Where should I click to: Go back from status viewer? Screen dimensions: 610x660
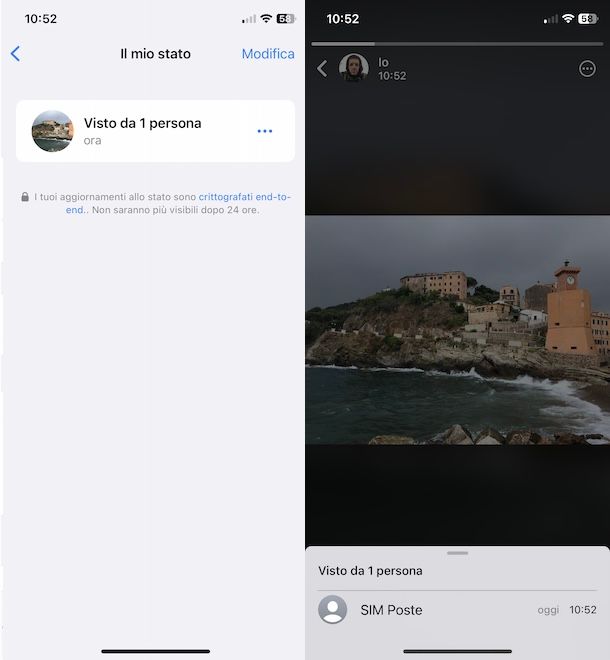(x=322, y=68)
